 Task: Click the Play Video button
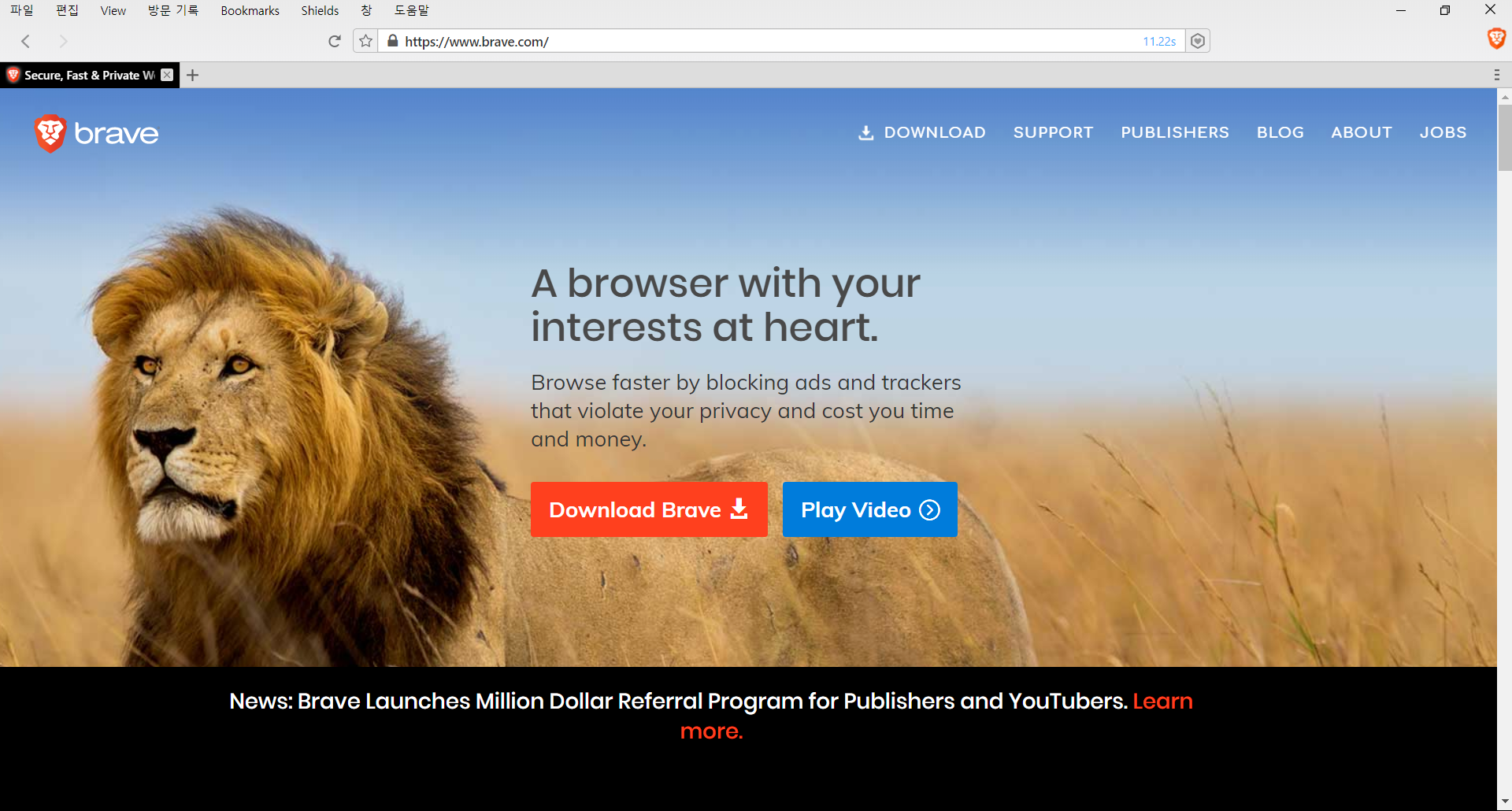pyautogui.click(x=870, y=509)
